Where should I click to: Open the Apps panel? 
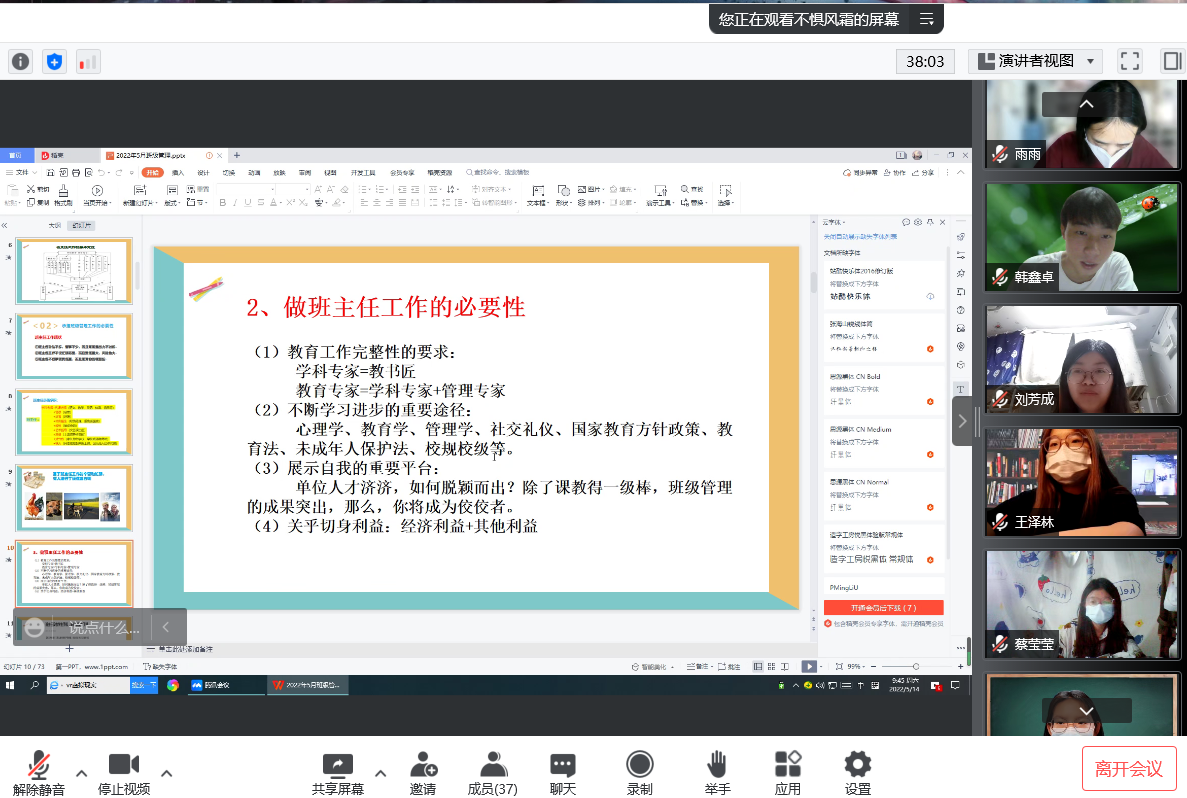(787, 773)
